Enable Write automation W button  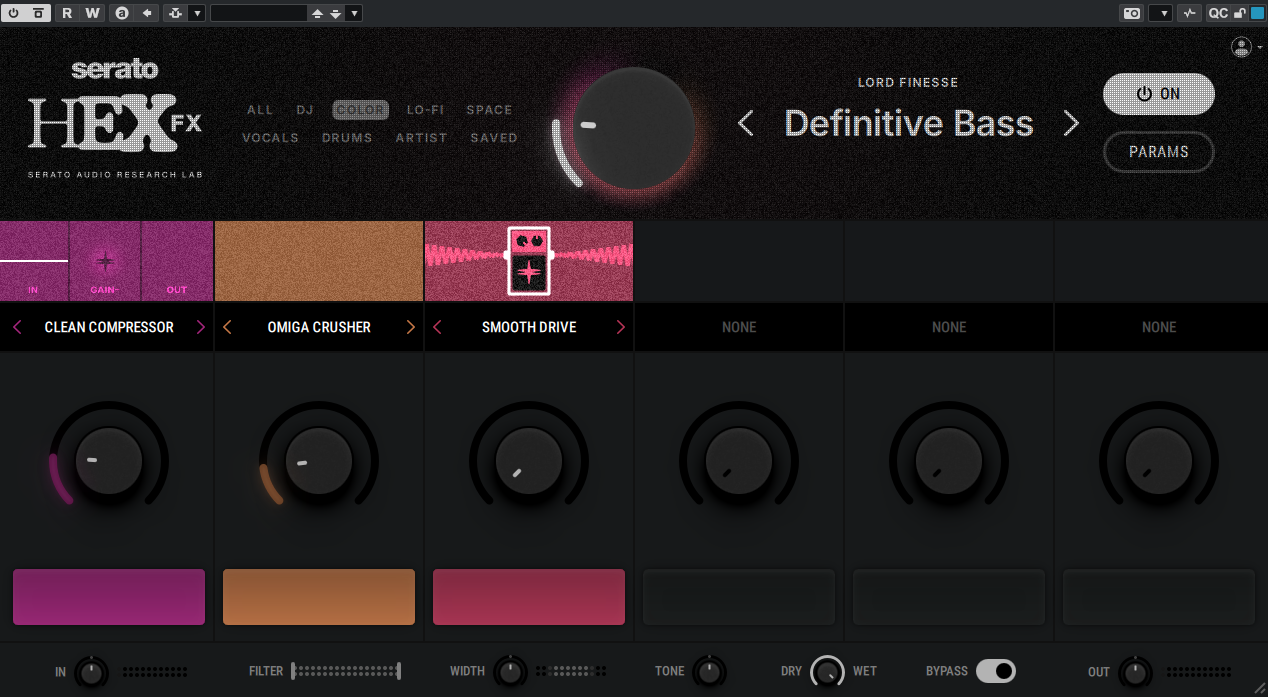click(x=92, y=13)
